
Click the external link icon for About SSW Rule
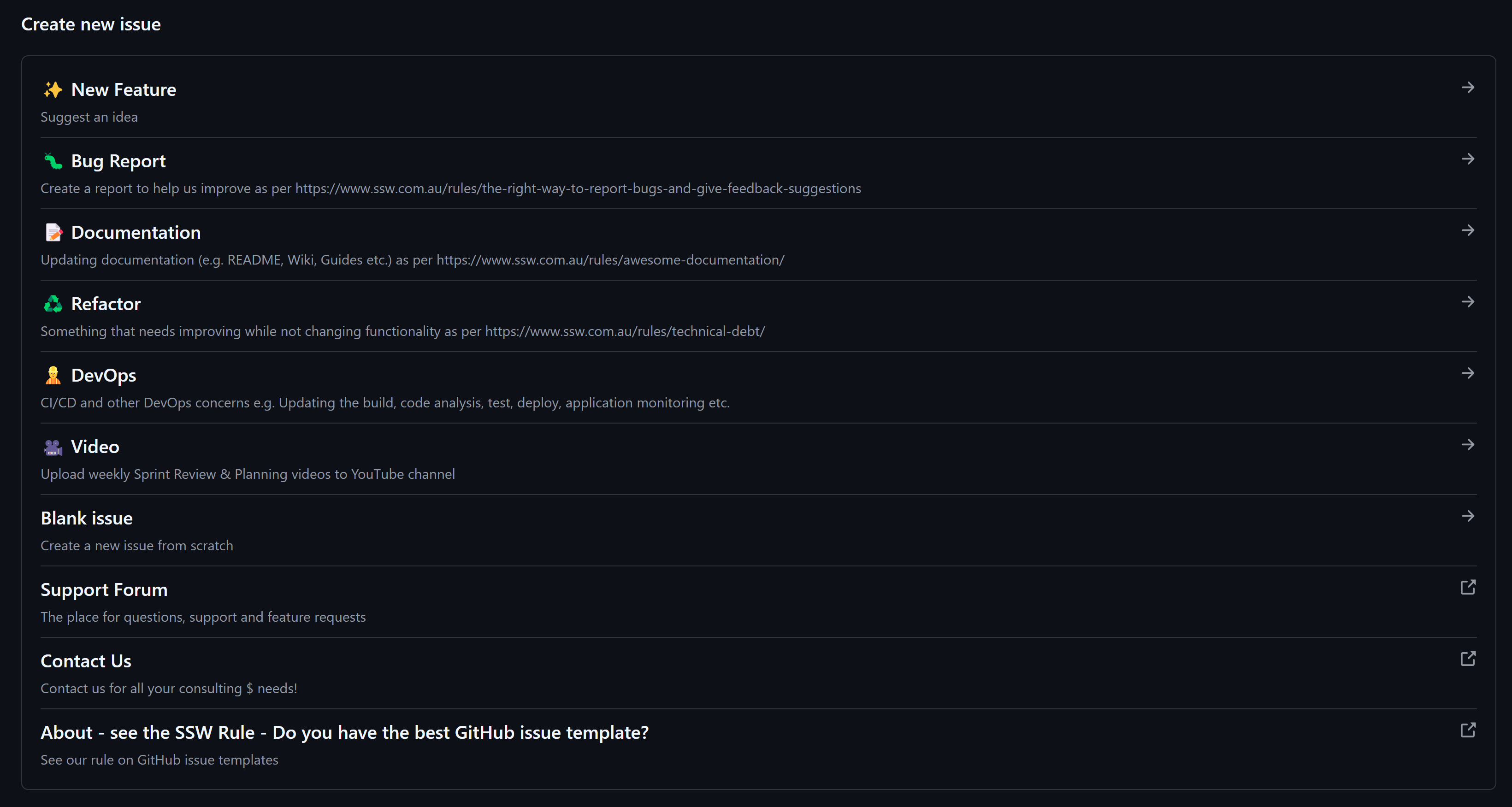(x=1467, y=730)
